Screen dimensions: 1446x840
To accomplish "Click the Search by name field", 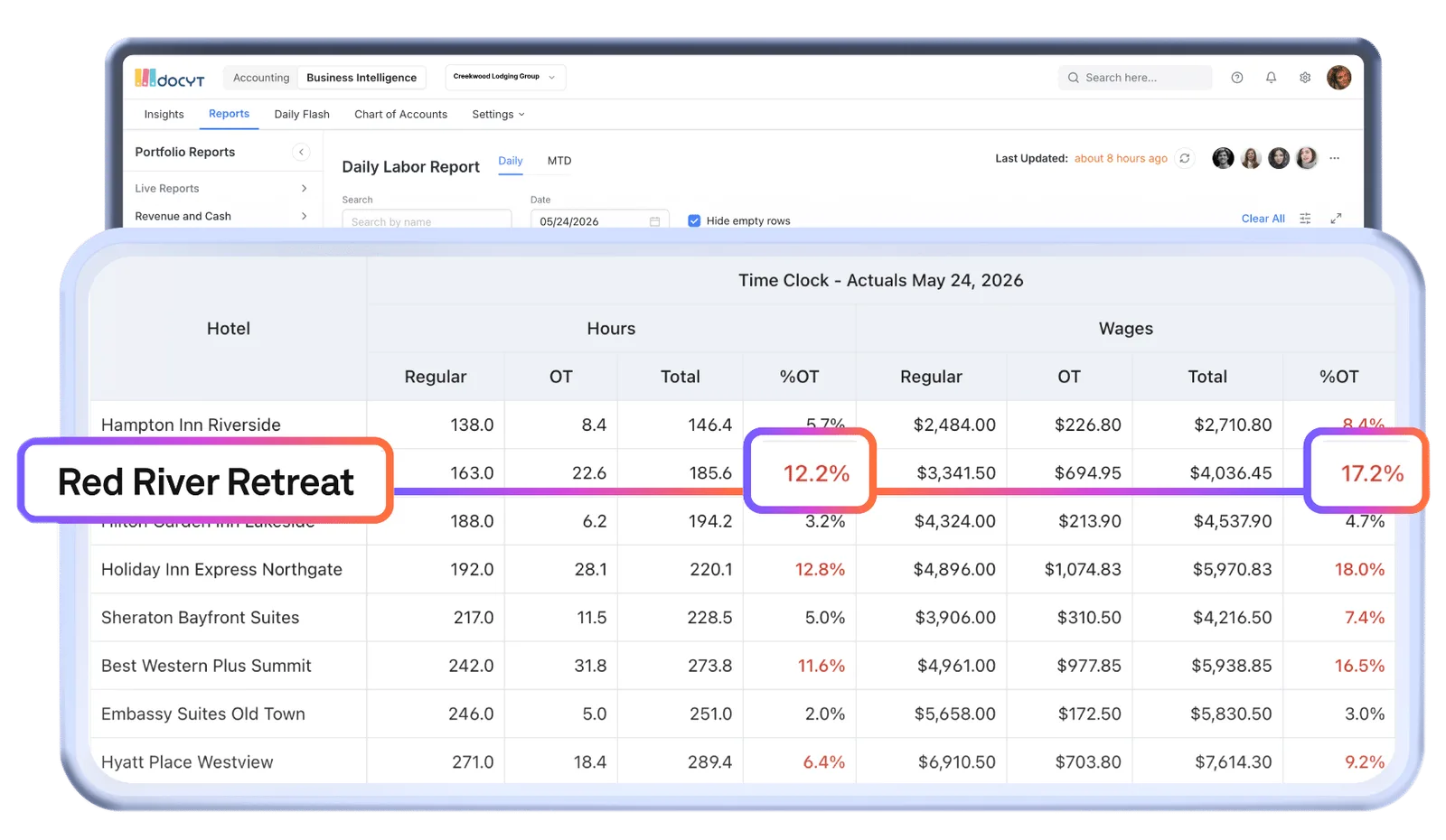I will [x=427, y=221].
